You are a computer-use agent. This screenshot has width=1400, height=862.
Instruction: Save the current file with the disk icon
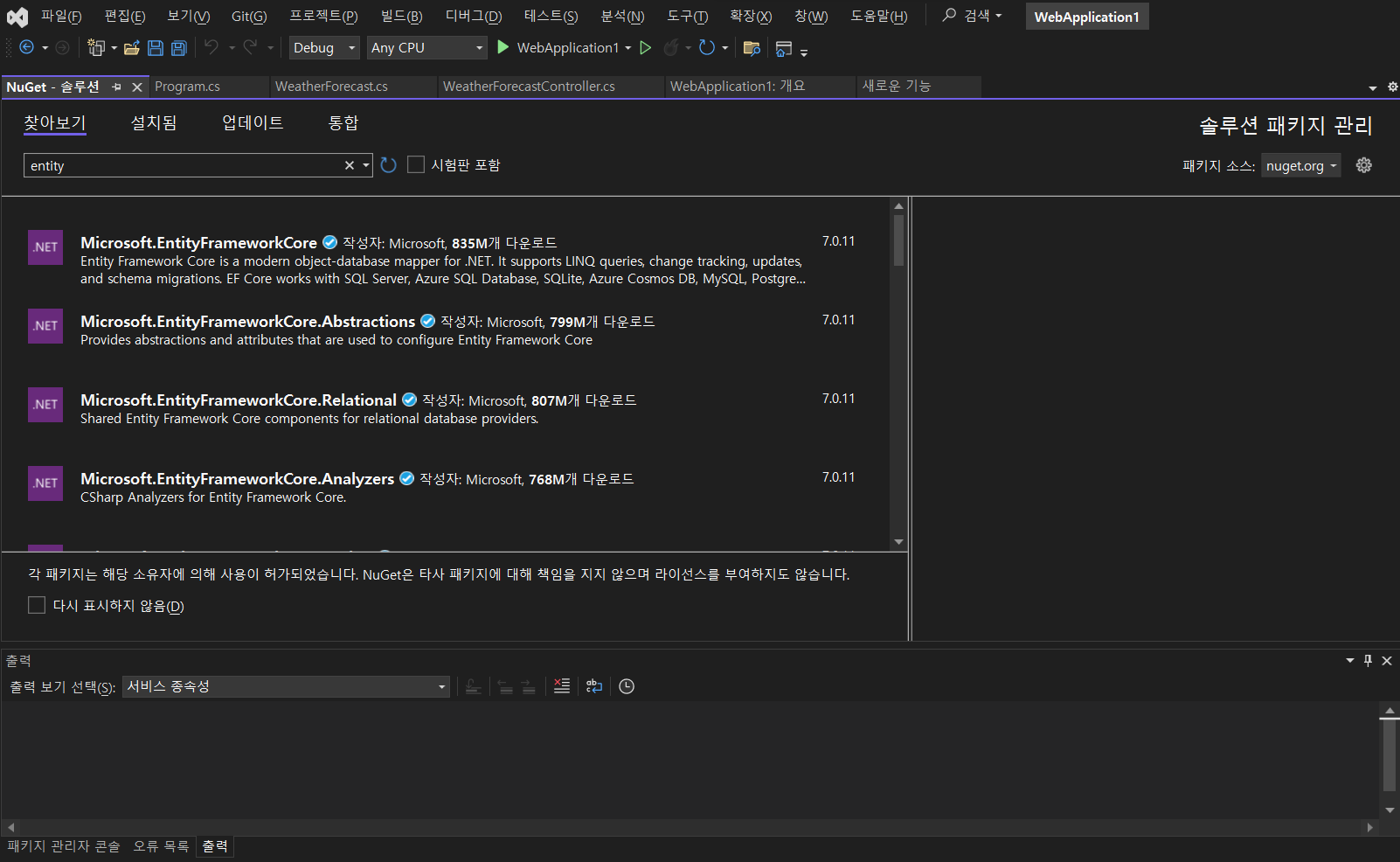click(156, 48)
